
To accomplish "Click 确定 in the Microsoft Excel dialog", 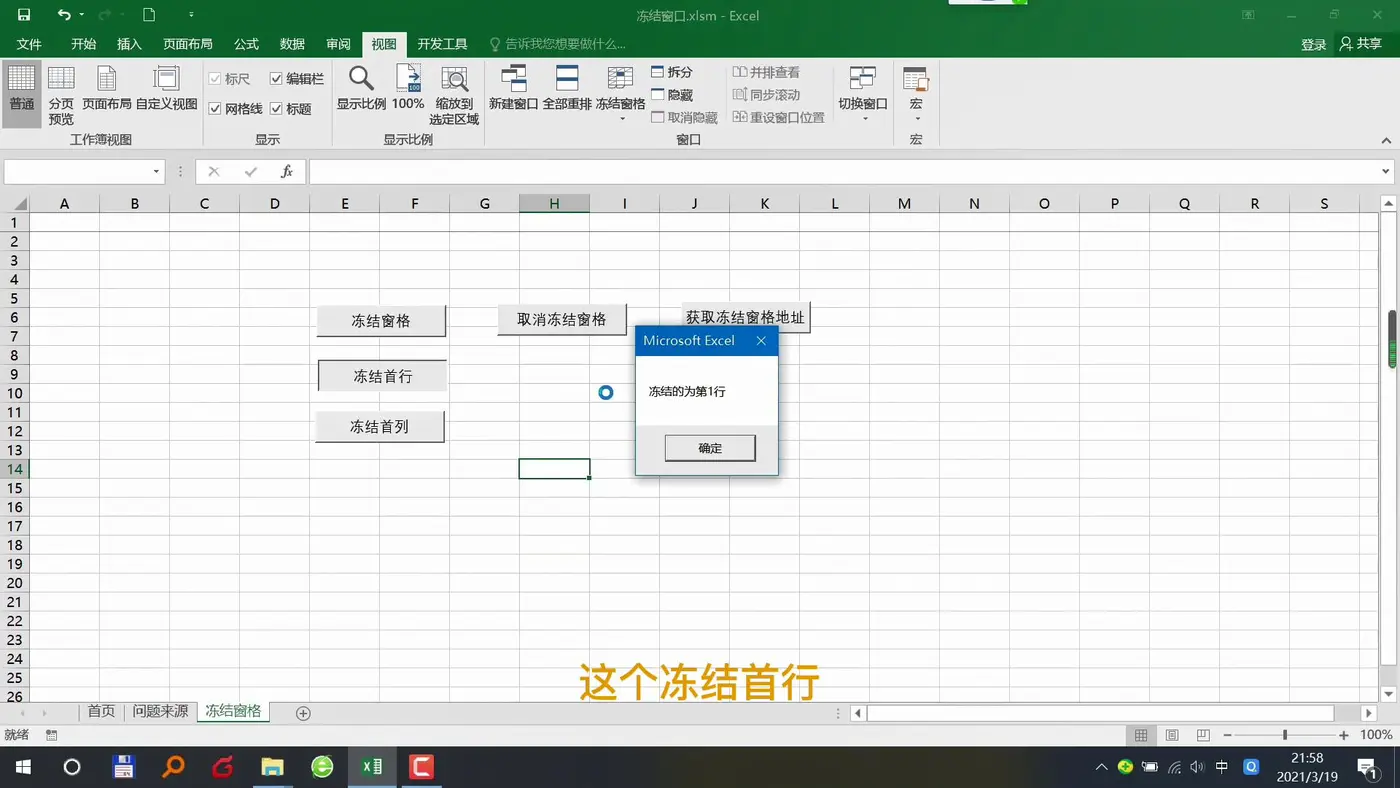I will pos(710,448).
